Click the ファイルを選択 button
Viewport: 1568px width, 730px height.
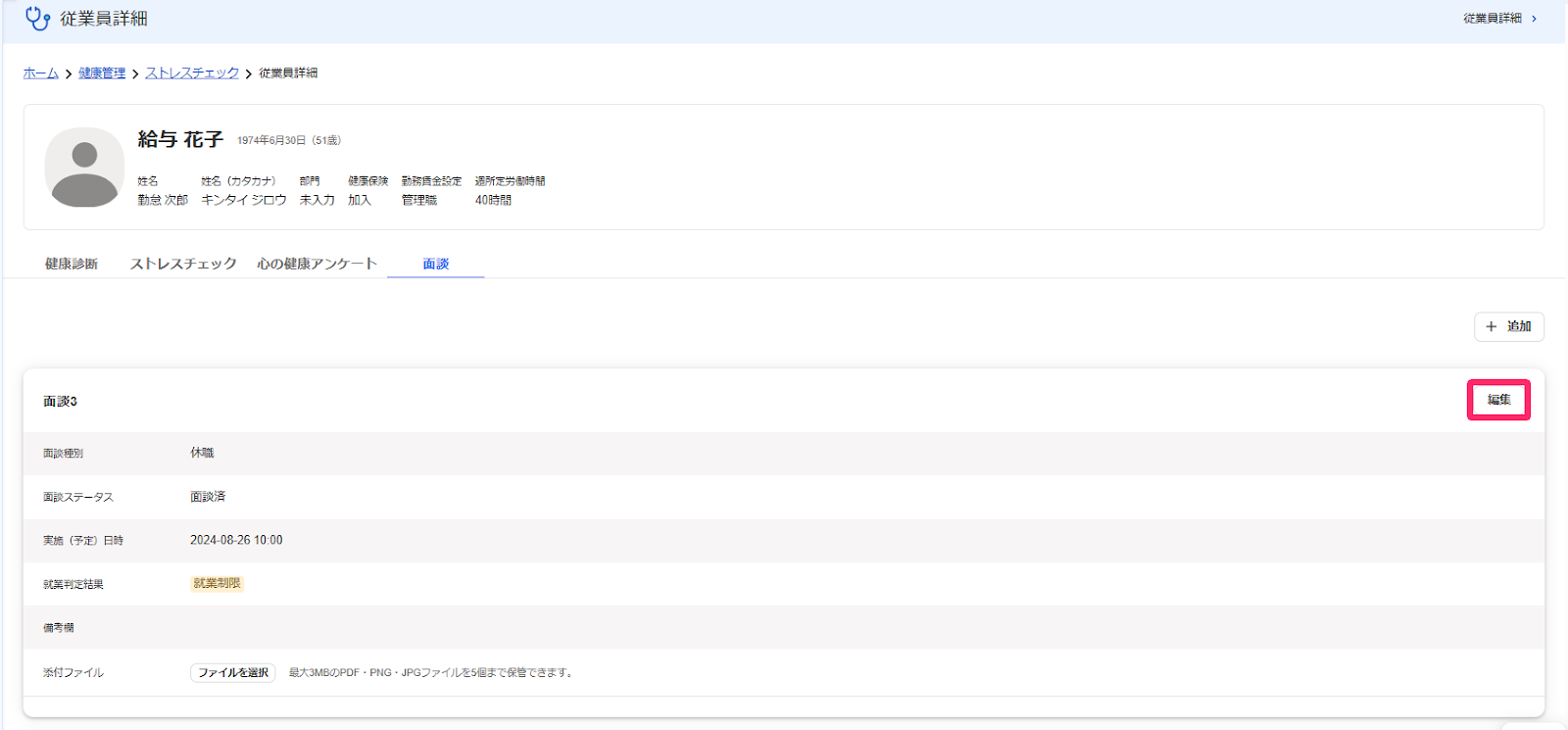(x=233, y=673)
